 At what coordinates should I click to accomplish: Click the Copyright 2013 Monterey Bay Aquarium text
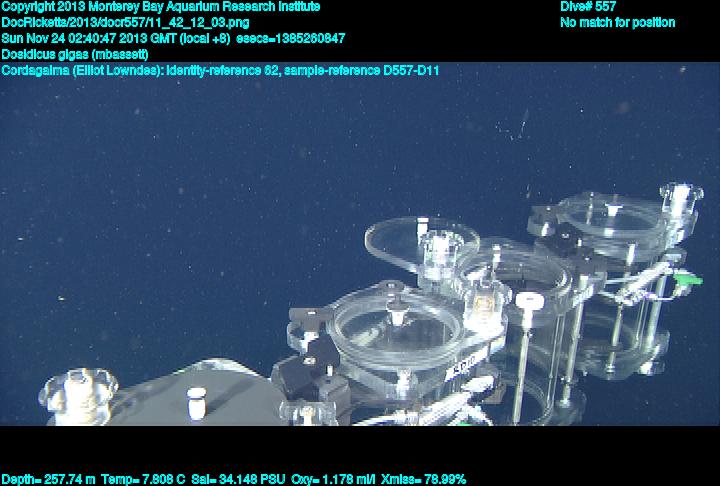pyautogui.click(x=160, y=7)
